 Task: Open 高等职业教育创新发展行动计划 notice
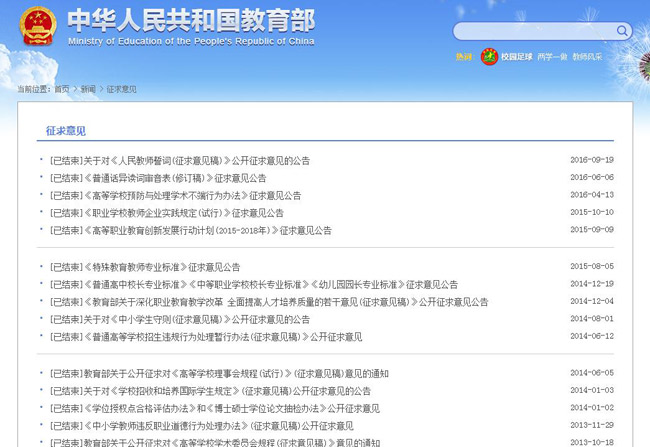(x=190, y=230)
